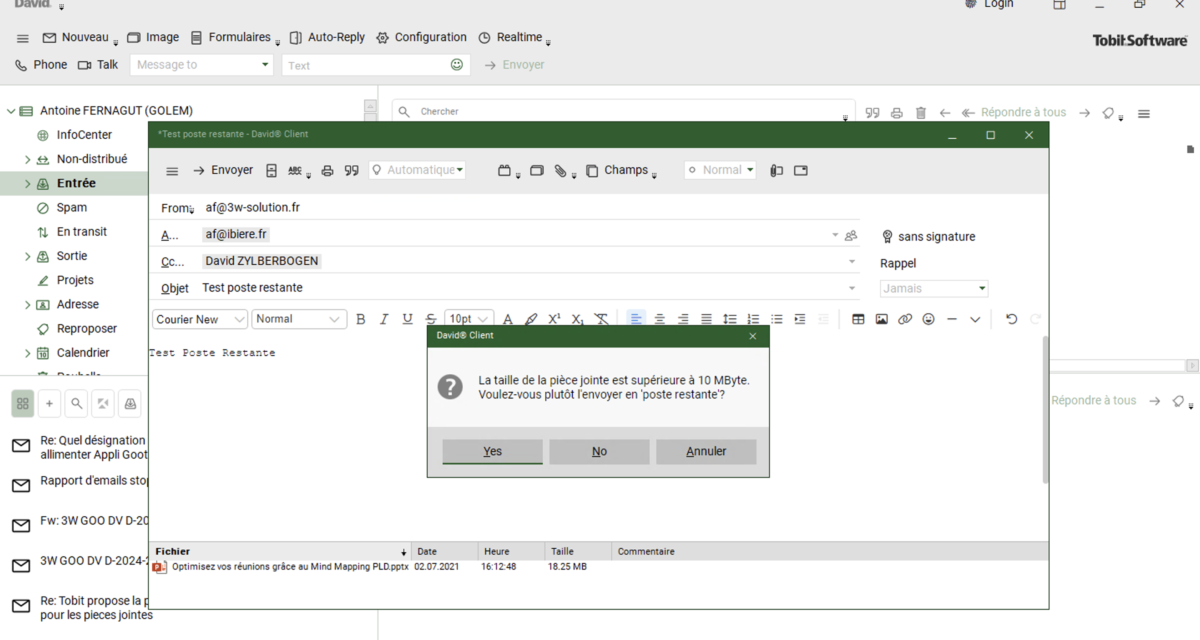The image size is (1200, 640).
Task: Insert a table
Action: click(858, 319)
